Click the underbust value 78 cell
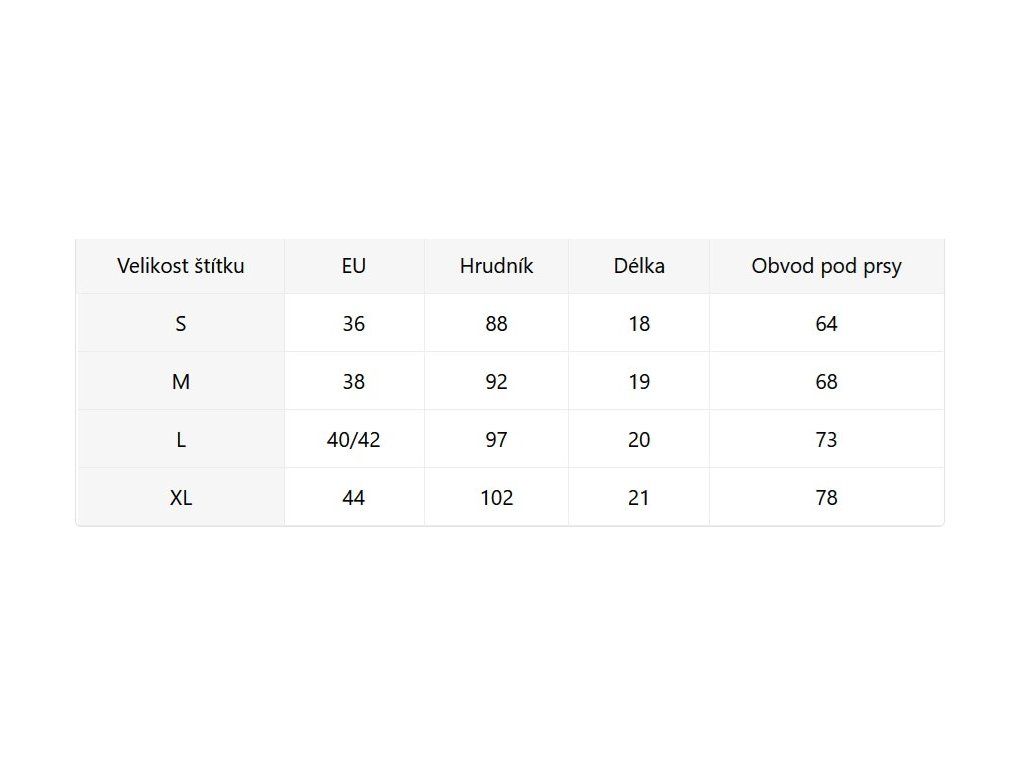 (x=826, y=498)
